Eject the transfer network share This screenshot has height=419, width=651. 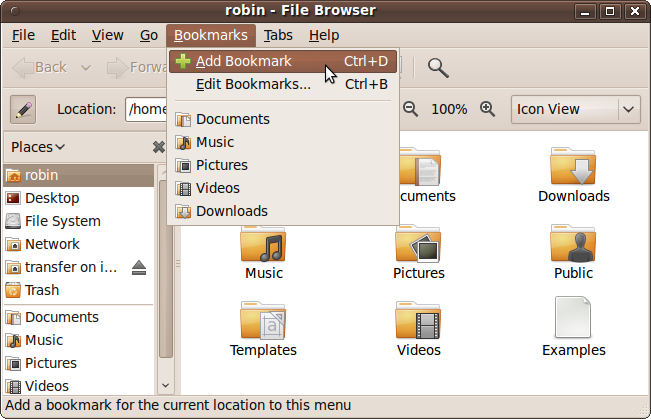point(139,268)
